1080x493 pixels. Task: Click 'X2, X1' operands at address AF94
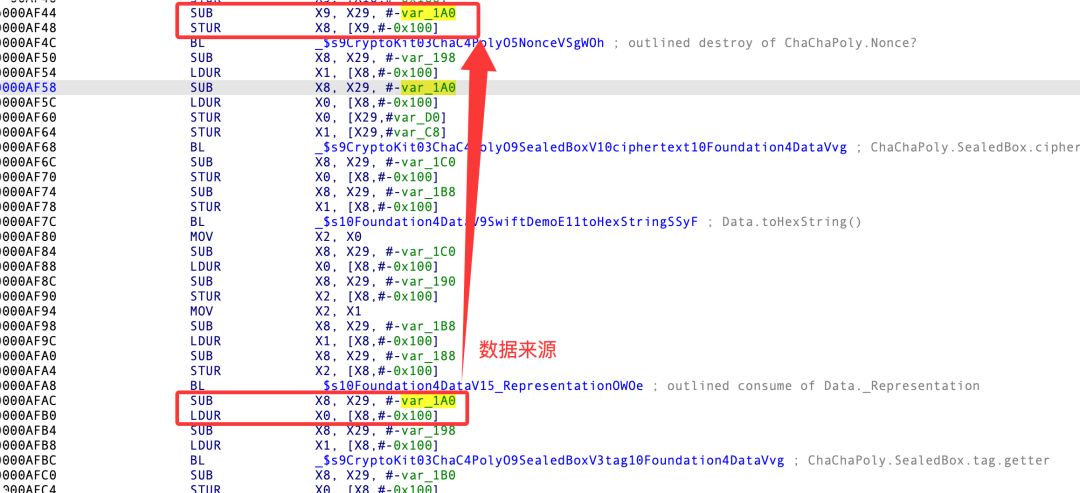[x=338, y=311]
